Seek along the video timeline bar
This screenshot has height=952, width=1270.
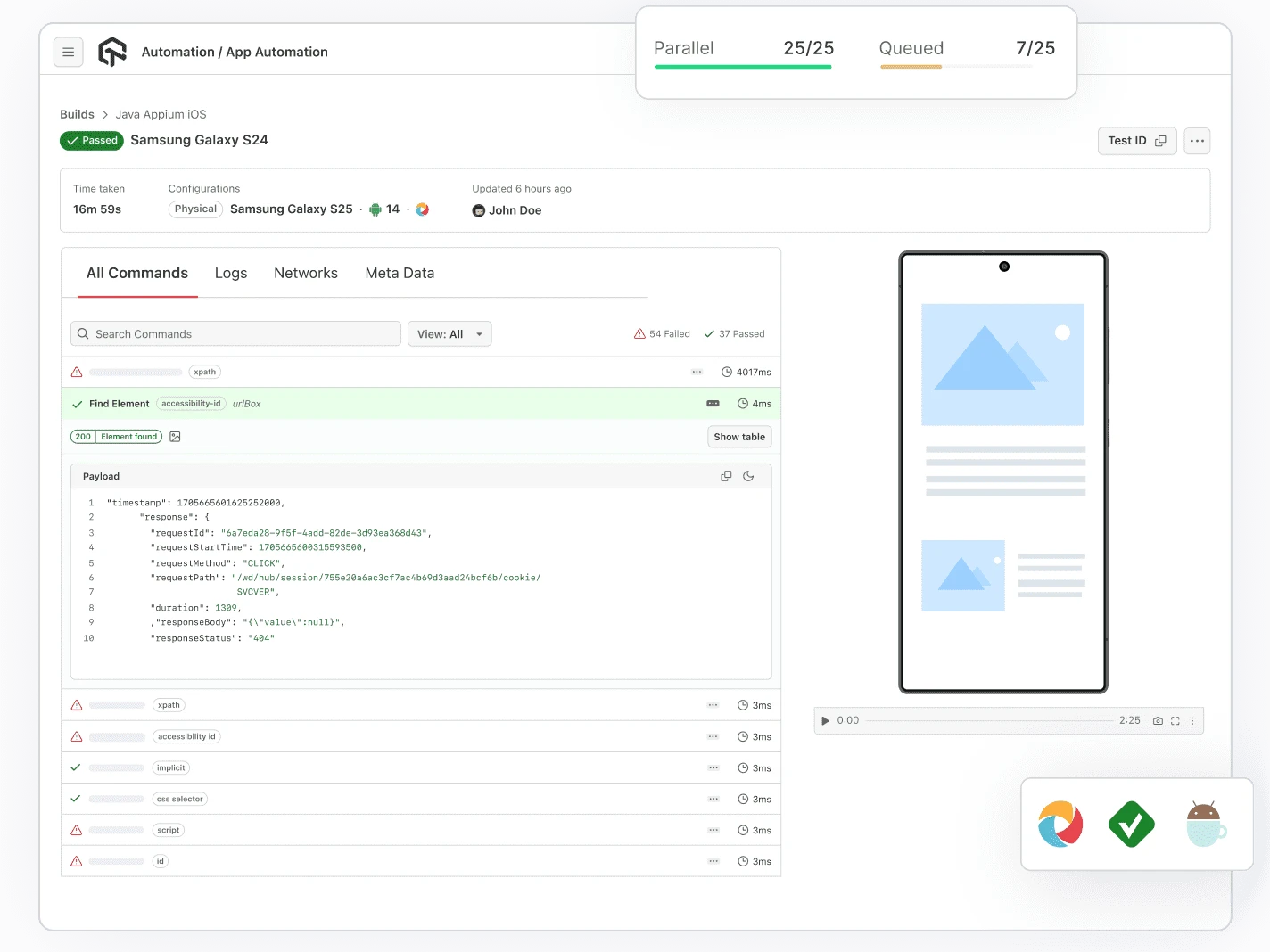click(x=988, y=720)
